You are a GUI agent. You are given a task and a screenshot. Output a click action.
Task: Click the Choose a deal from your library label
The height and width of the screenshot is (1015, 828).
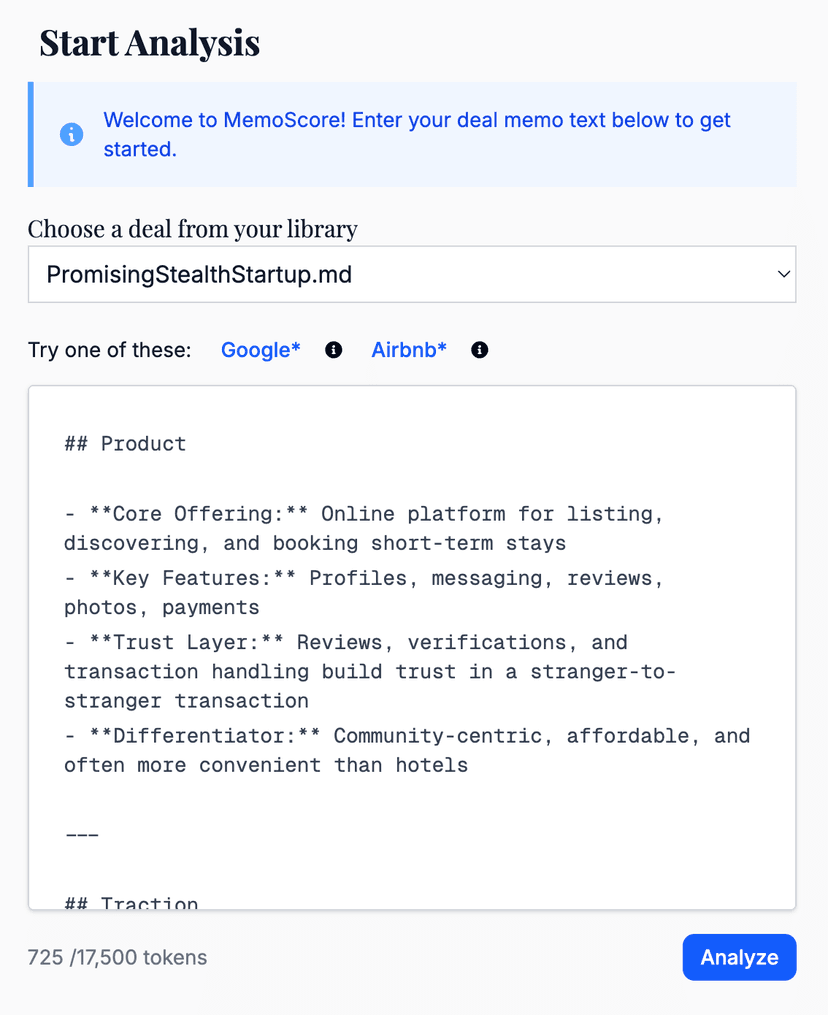tap(192, 229)
